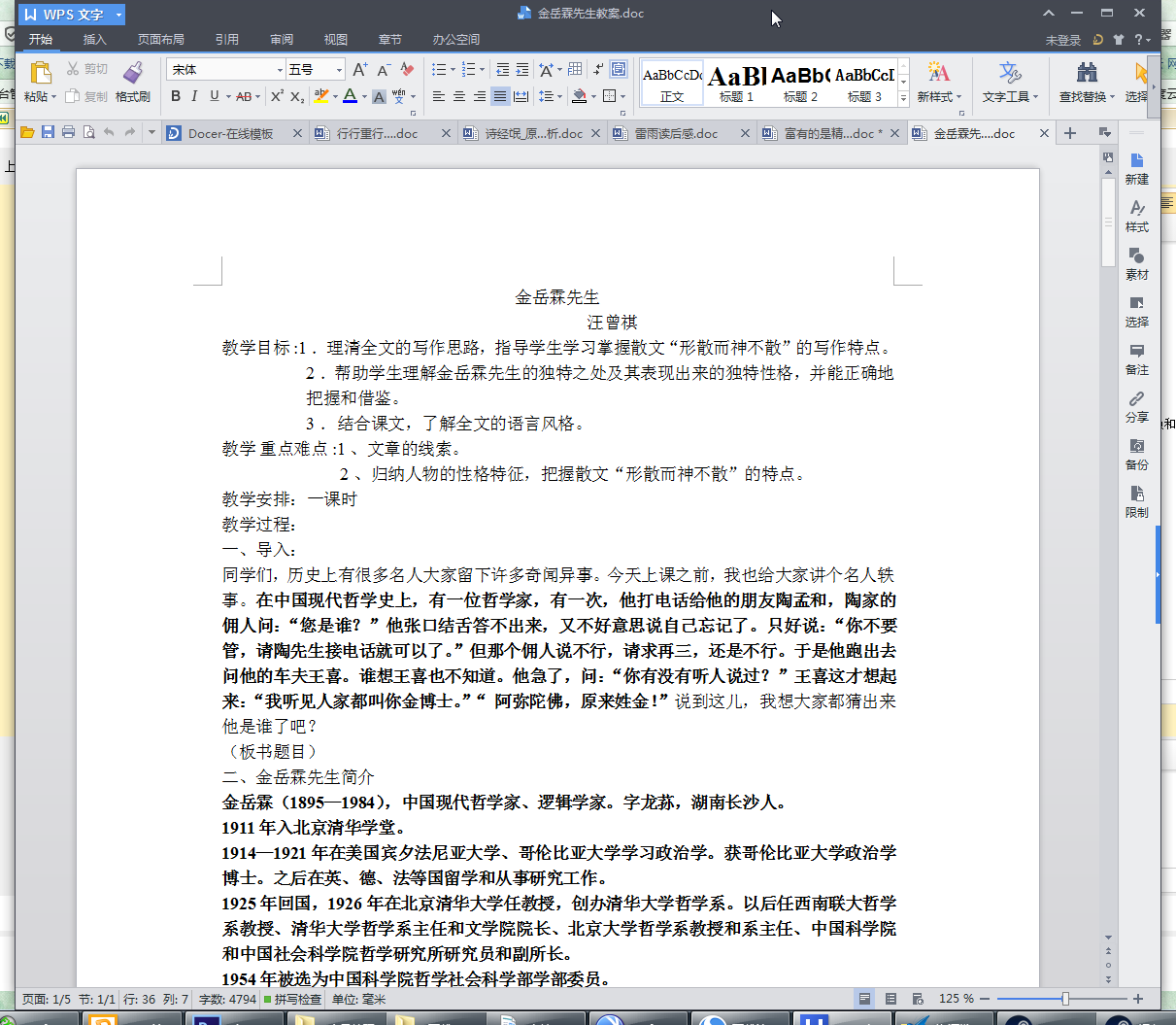Image resolution: width=1176 pixels, height=1025 pixels.
Task: Click the Copy (复制) button
Action: (x=86, y=96)
